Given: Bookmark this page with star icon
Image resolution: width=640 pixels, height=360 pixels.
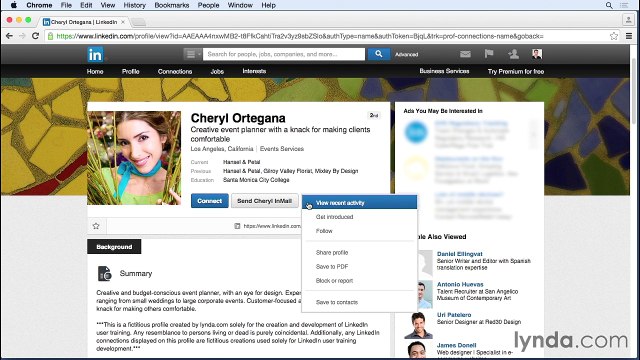Looking at the screenshot, I should click(613, 36).
